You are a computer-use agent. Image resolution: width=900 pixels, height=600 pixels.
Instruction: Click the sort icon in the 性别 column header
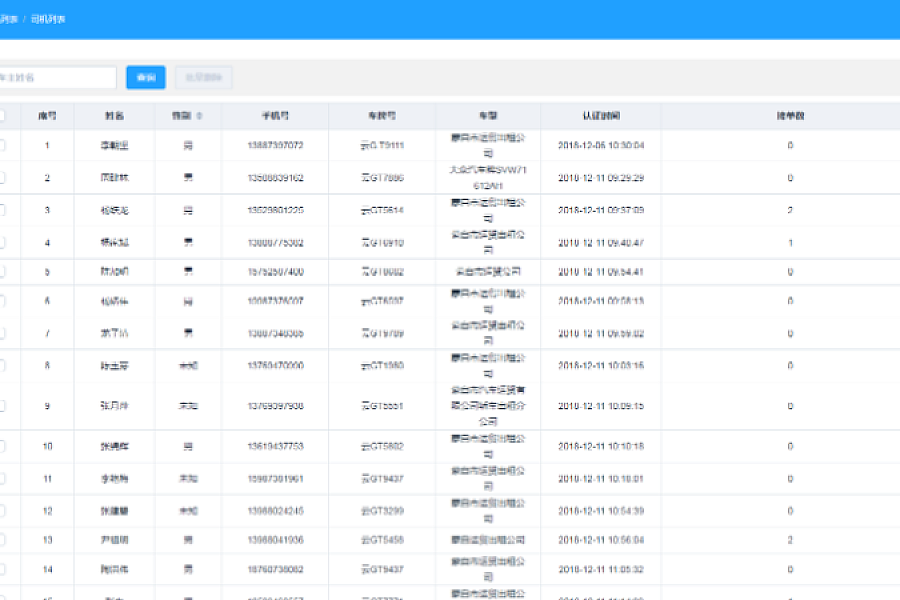pos(200,116)
